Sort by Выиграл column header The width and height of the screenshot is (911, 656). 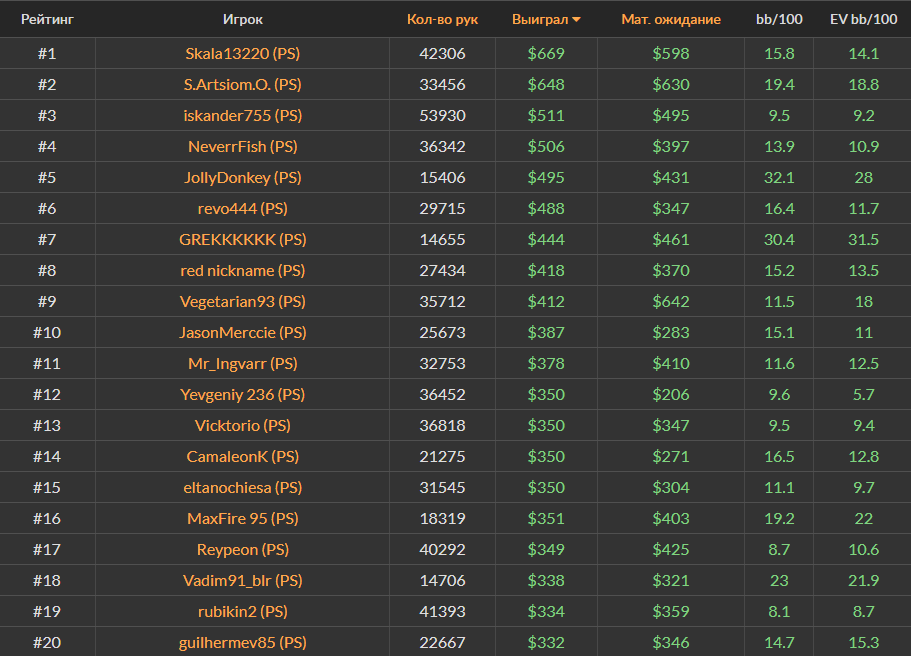point(538,19)
